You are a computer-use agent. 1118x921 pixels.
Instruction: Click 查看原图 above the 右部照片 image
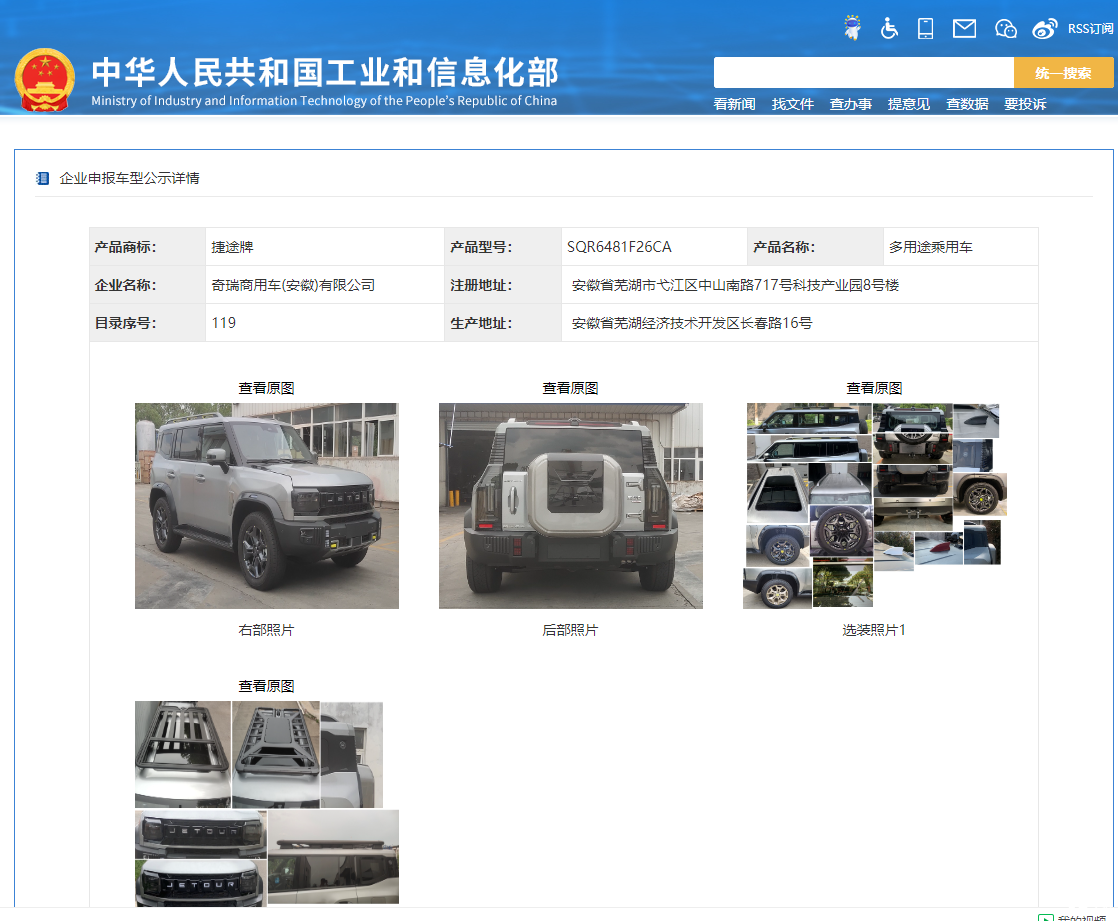pyautogui.click(x=266, y=388)
